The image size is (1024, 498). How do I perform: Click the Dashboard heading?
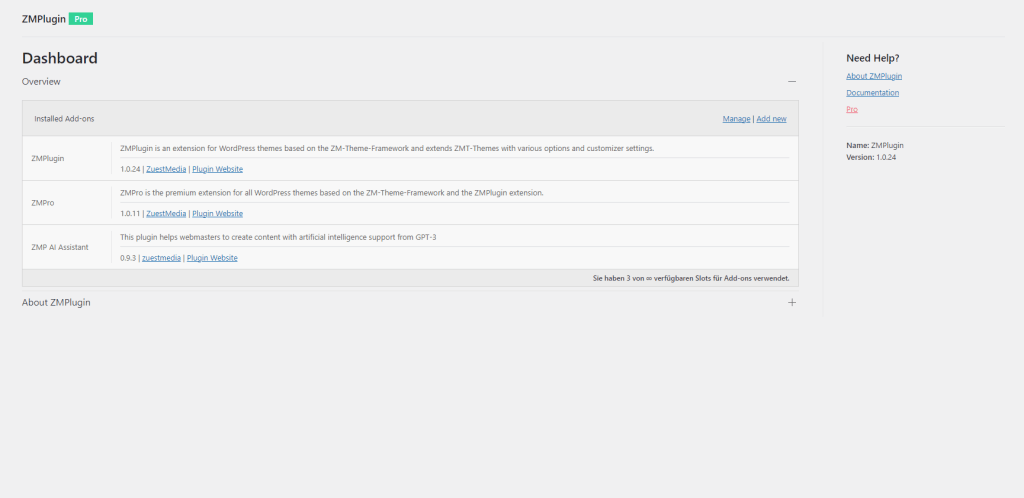(59, 58)
